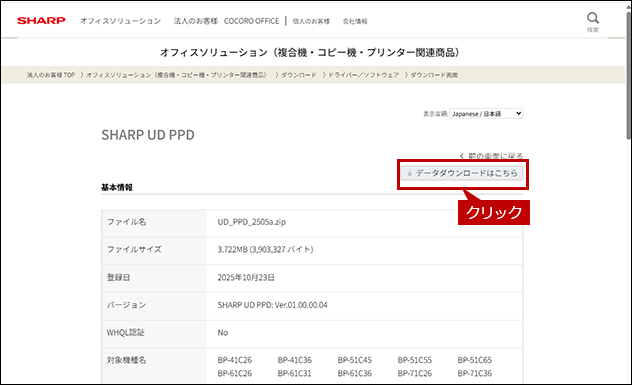Click the UD_PPD_2505a.zip file name text
The width and height of the screenshot is (632, 385).
pos(252,222)
